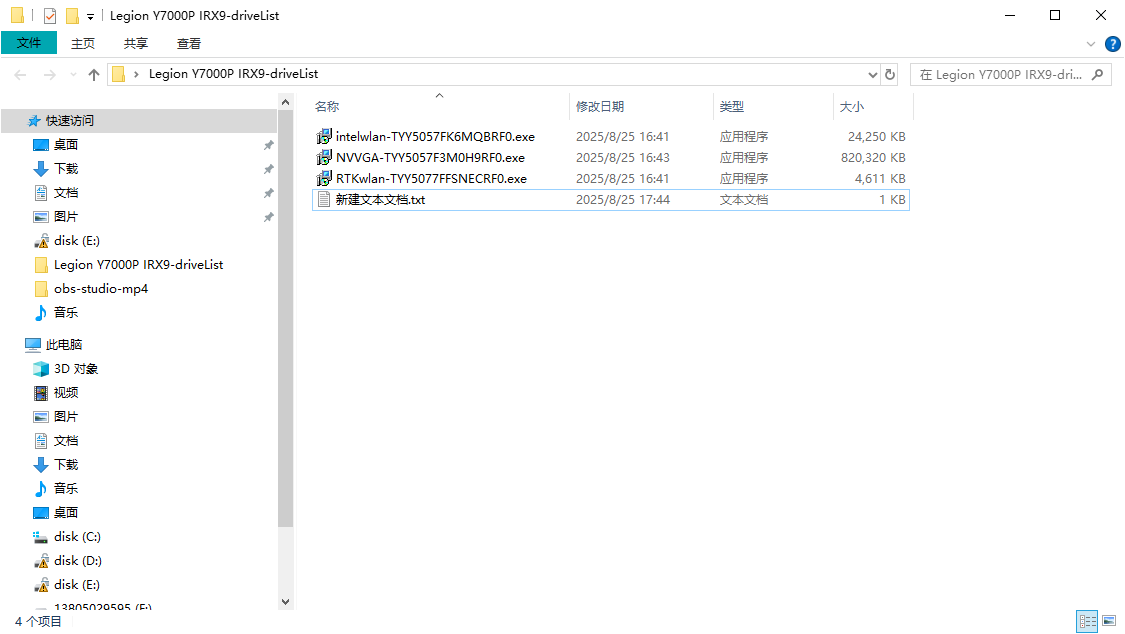
Task: Open the 文件 ribbon tab
Action: pyautogui.click(x=29, y=43)
